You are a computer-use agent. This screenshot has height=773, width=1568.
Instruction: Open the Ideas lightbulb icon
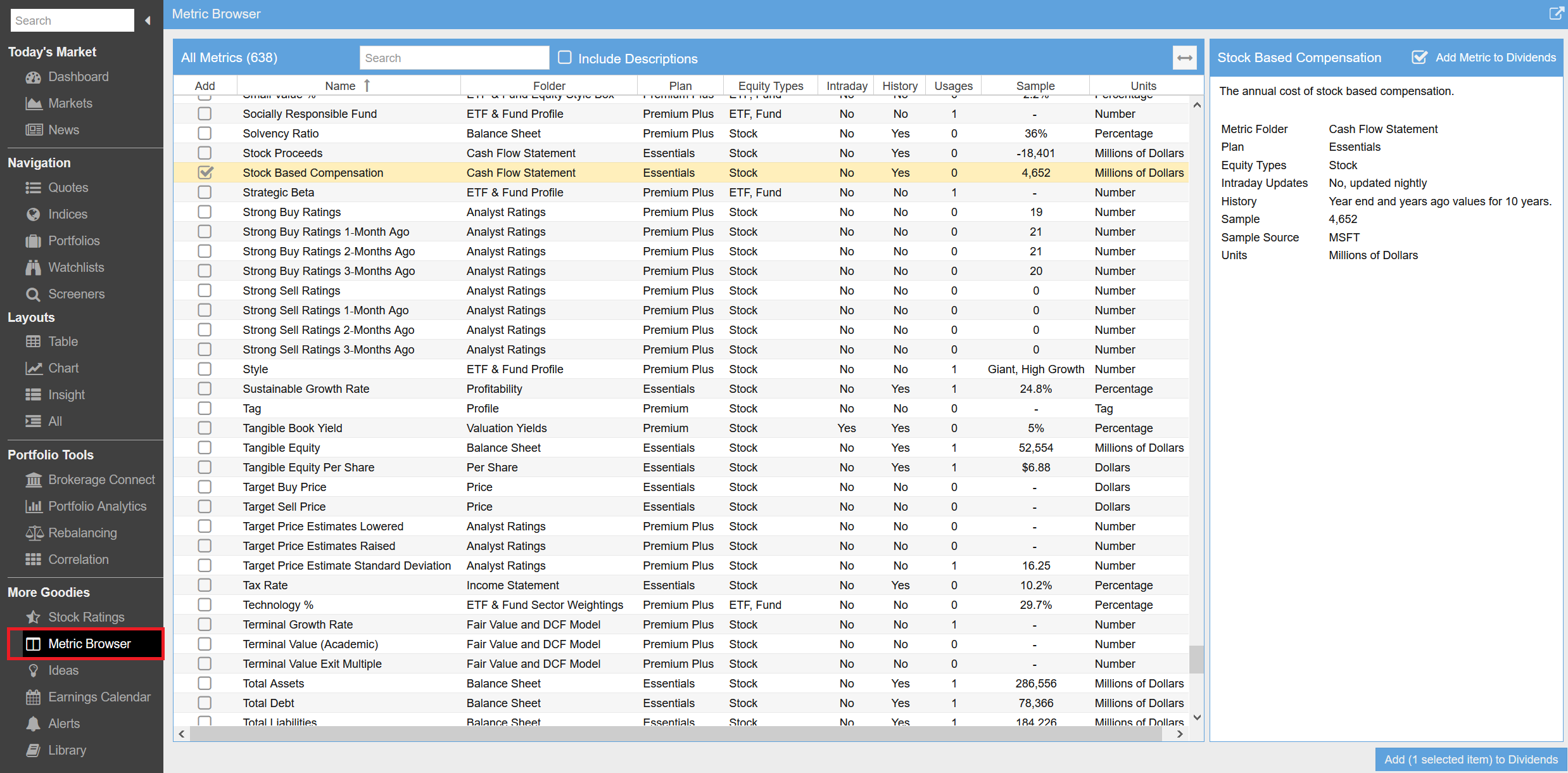coord(33,670)
